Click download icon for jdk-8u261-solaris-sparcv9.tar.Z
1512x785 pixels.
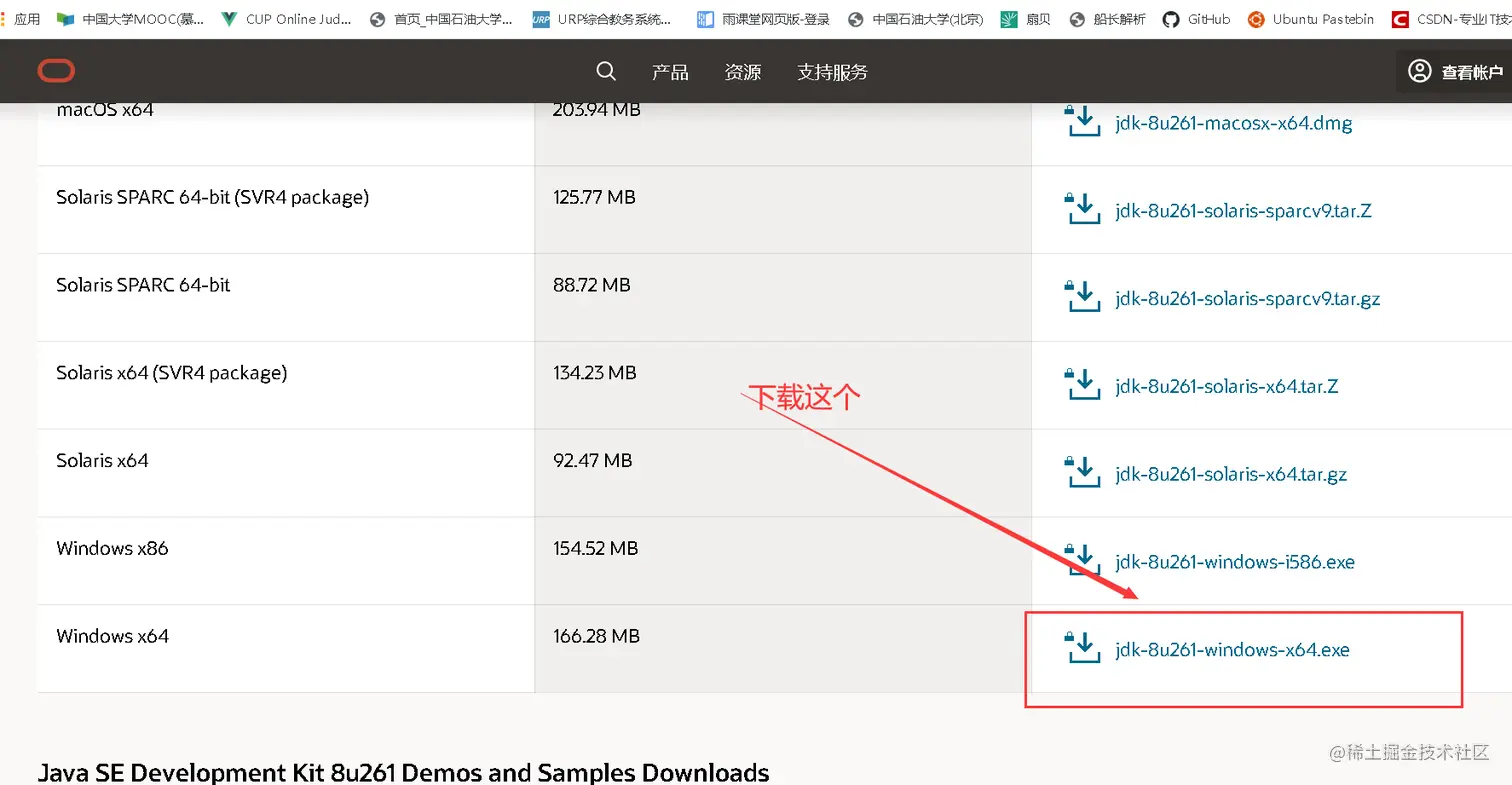pyautogui.click(x=1082, y=209)
